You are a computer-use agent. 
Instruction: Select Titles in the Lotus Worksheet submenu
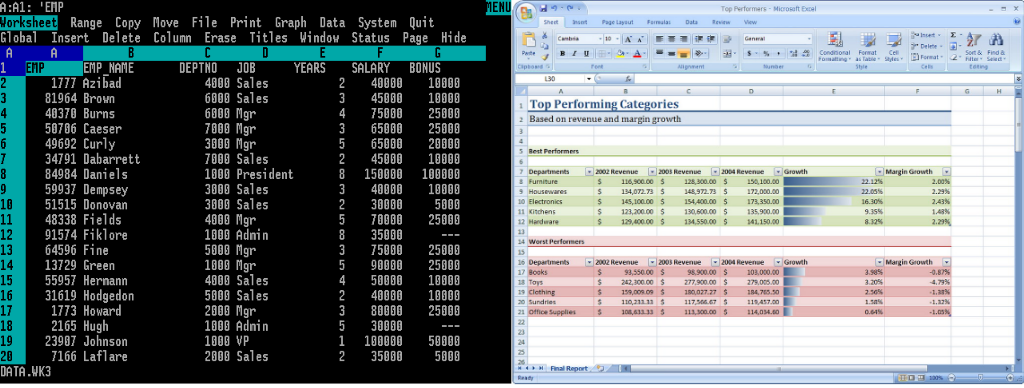[x=268, y=38]
